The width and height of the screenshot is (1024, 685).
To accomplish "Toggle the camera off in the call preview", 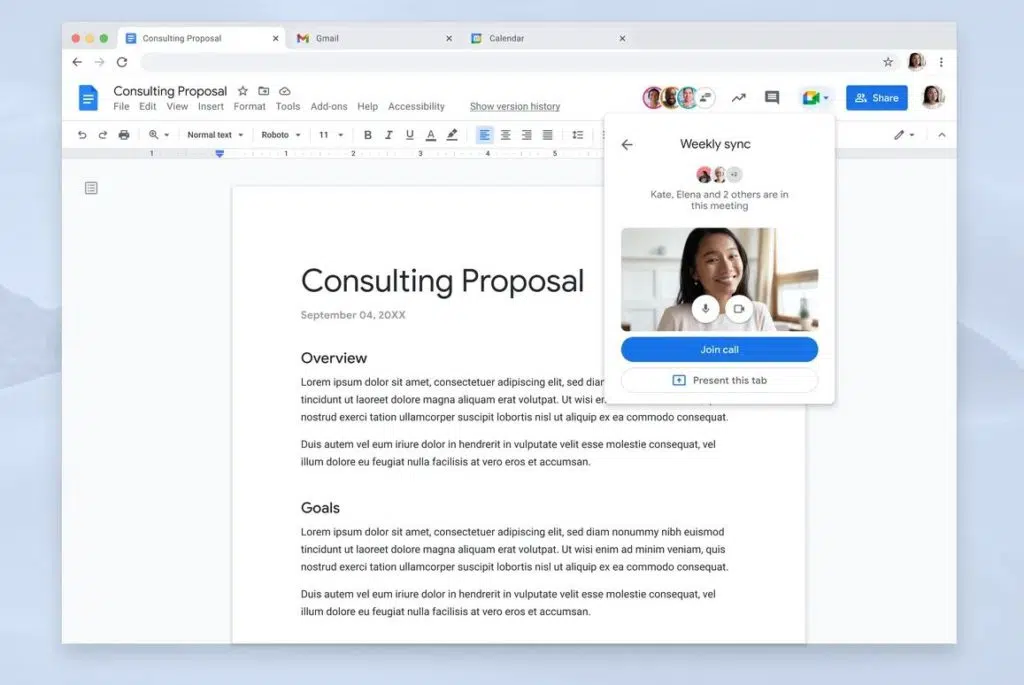I will [739, 309].
